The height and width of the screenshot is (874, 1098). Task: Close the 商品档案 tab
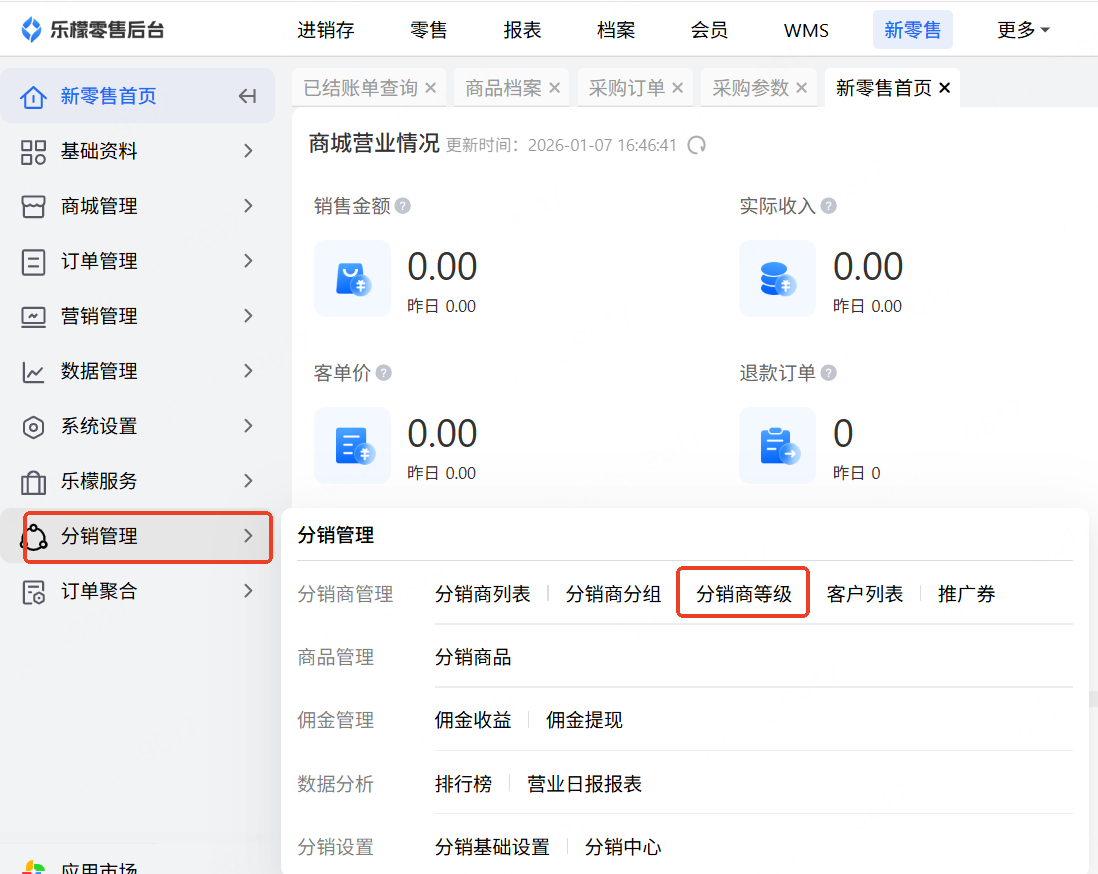tap(555, 88)
